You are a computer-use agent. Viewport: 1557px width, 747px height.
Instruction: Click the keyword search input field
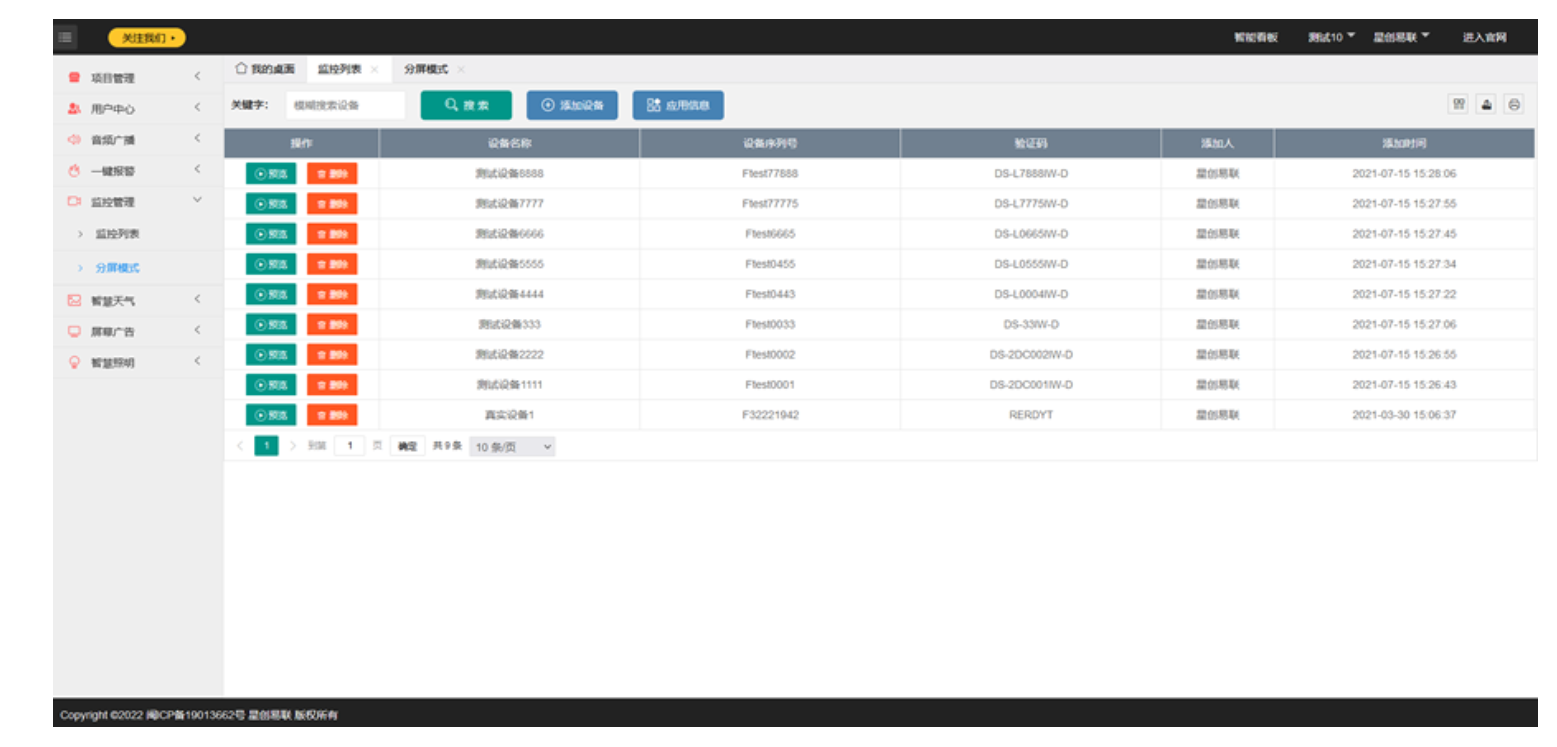345,105
